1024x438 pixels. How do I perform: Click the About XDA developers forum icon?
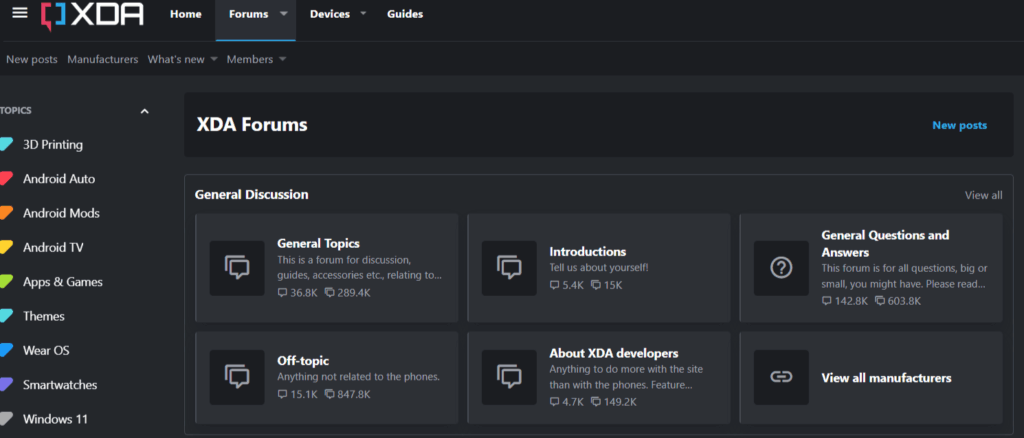tap(509, 377)
